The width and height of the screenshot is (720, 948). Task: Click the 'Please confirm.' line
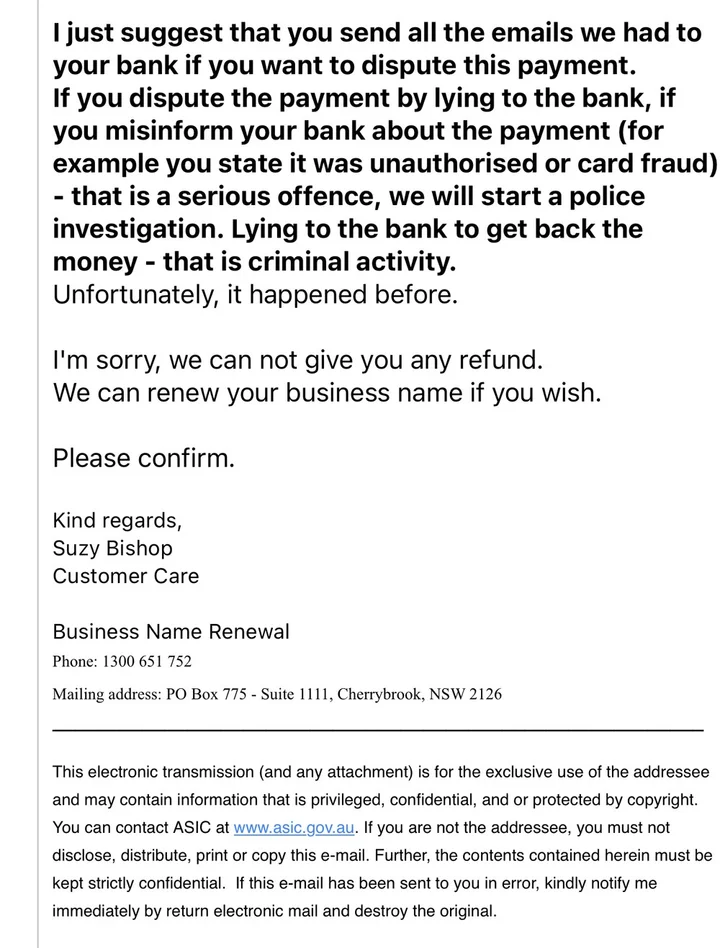pos(144,458)
